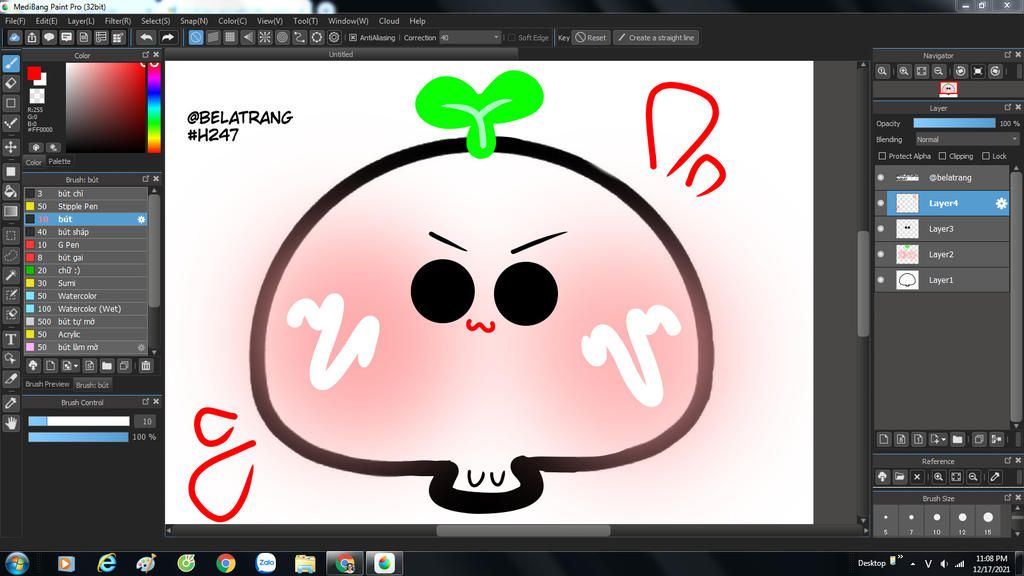Screen dimensions: 1024x576
Task: Click the Navigator zoom out icon
Action: (938, 71)
